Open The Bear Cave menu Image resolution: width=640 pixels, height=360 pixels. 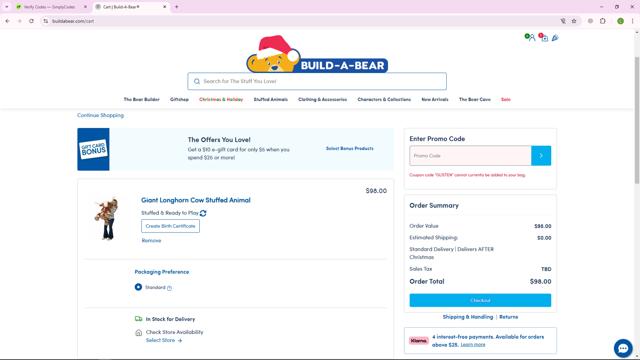[x=475, y=100]
